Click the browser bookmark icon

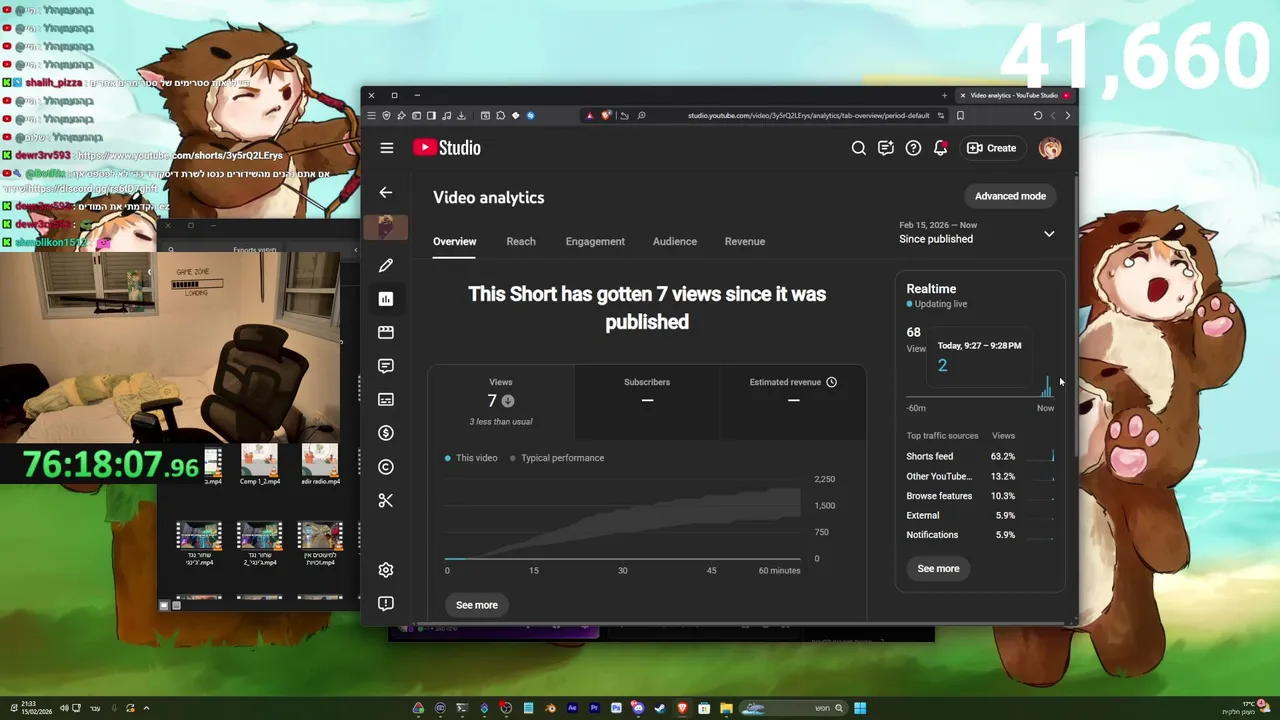[x=960, y=115]
